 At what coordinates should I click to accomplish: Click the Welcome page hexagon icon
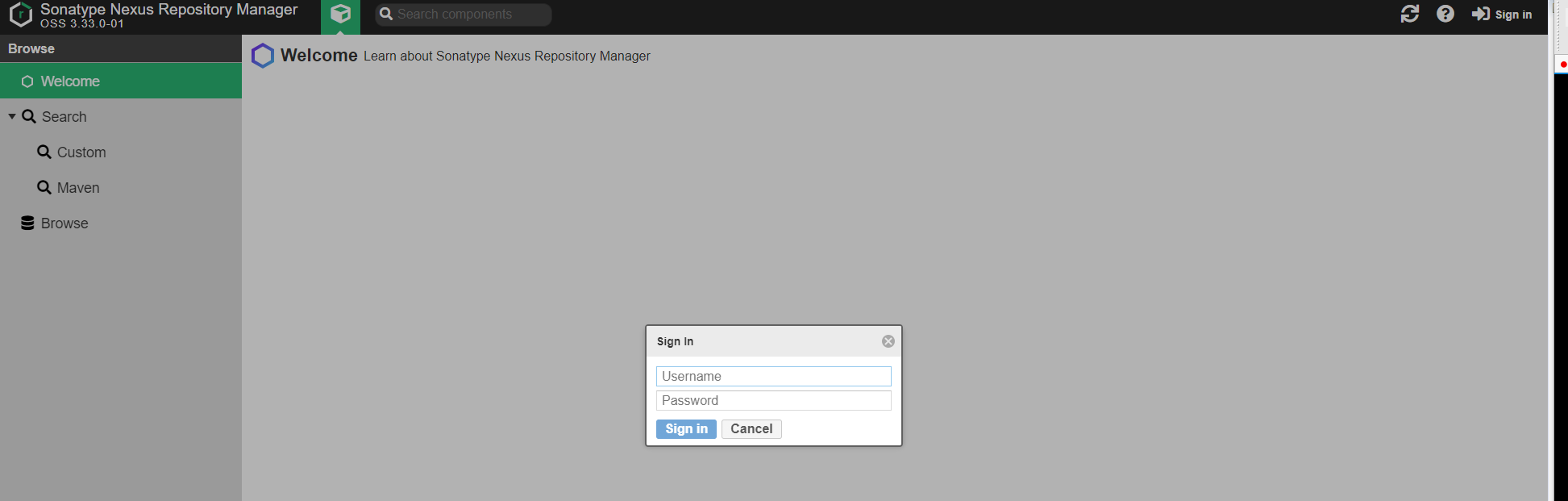263,56
